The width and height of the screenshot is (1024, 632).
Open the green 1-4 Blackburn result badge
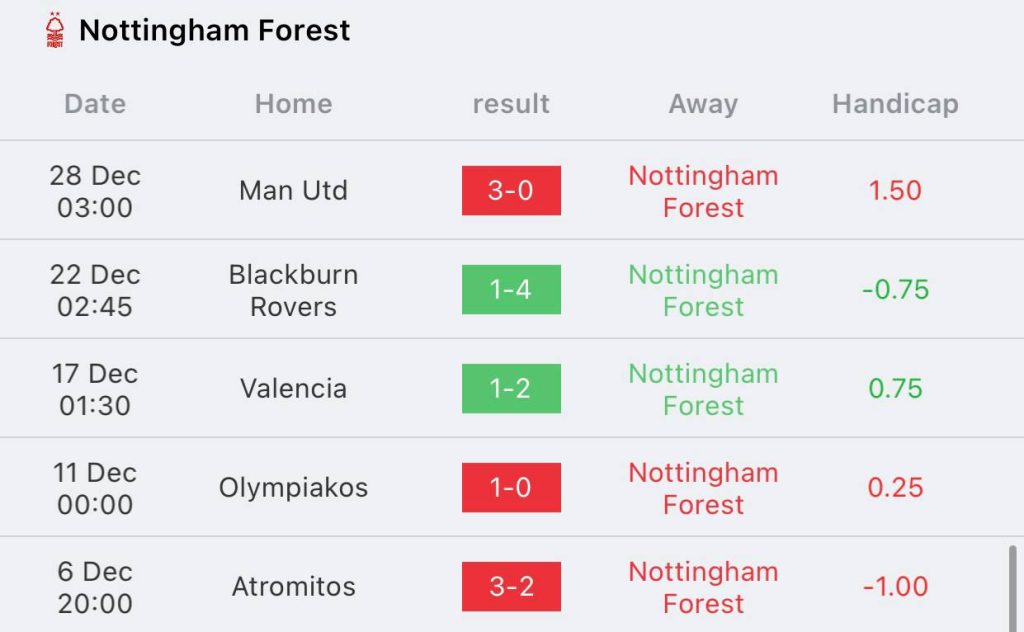tap(511, 289)
